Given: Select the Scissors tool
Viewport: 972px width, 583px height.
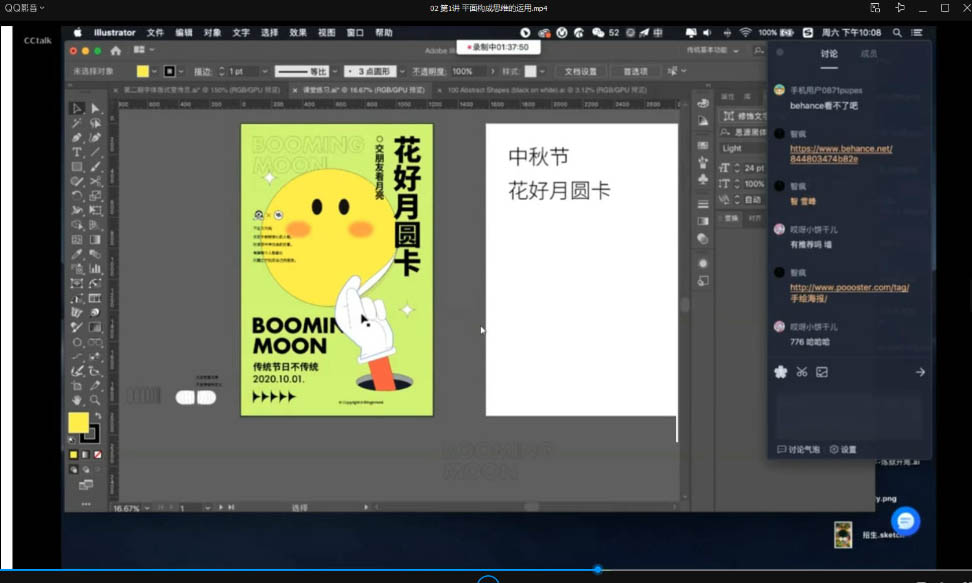Looking at the screenshot, I should pyautogui.click(x=95, y=182).
